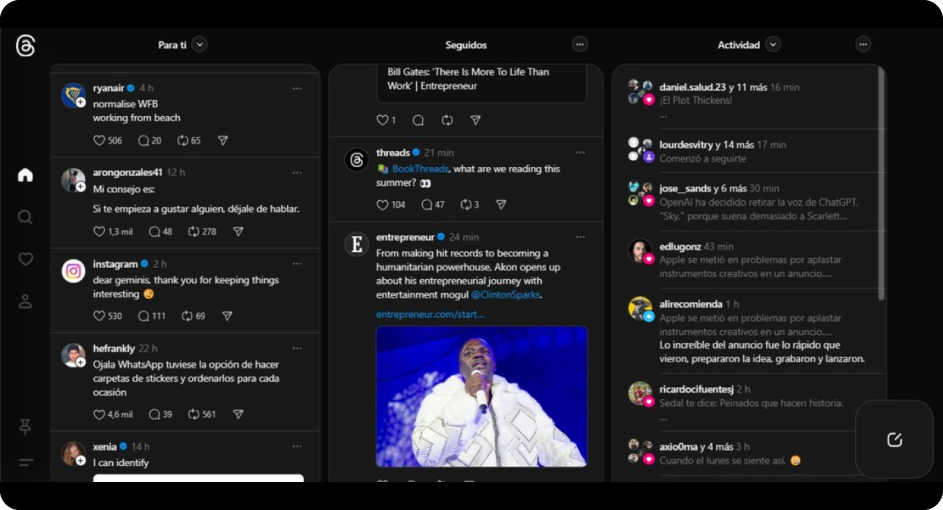
Task: Open the Threads logo home
Action: click(x=25, y=46)
